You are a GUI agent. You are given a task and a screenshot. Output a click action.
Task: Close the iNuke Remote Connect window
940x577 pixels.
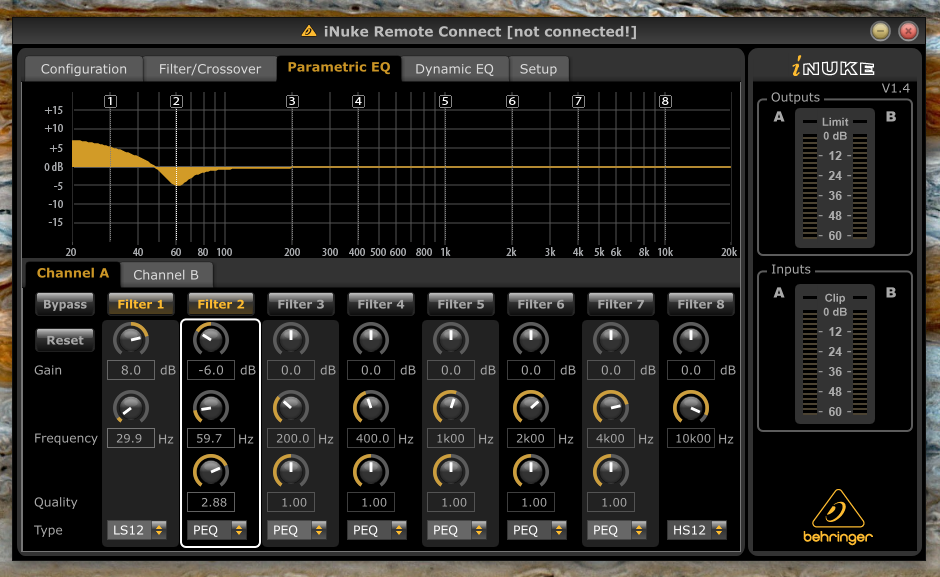coord(908,31)
